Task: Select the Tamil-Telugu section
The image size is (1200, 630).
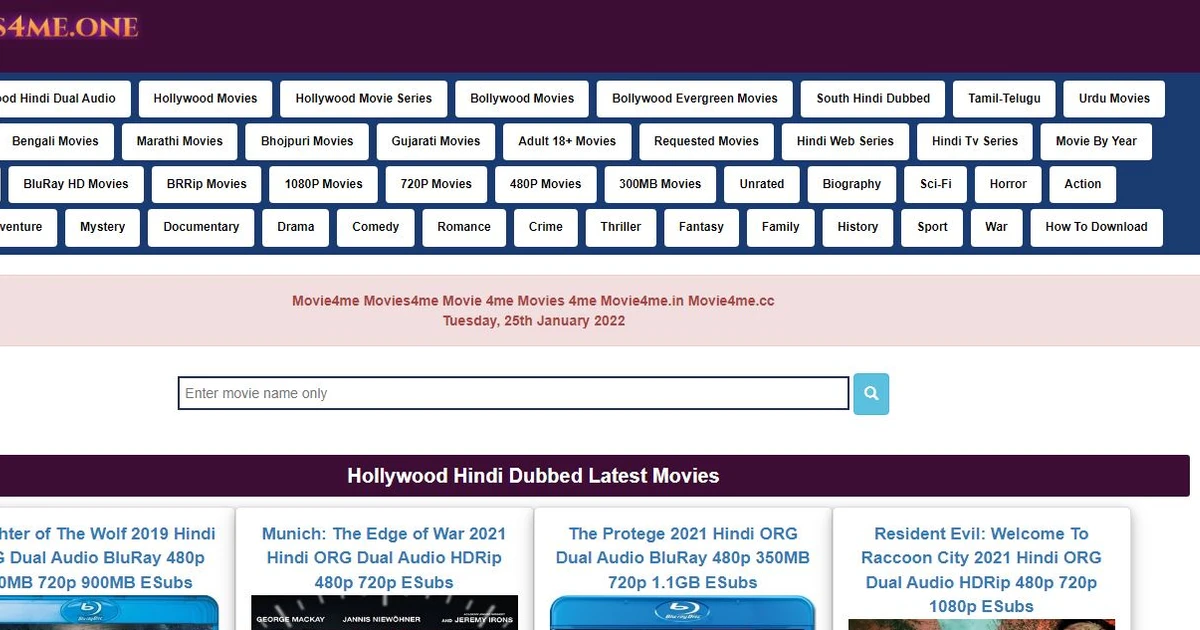Action: (x=1004, y=98)
